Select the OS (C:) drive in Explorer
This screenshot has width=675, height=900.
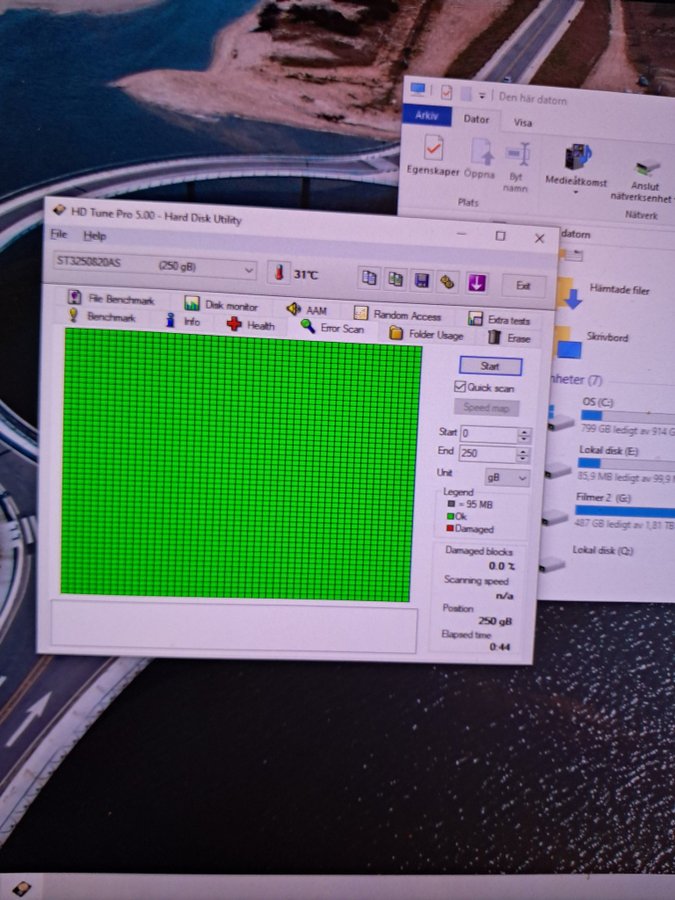click(x=610, y=416)
